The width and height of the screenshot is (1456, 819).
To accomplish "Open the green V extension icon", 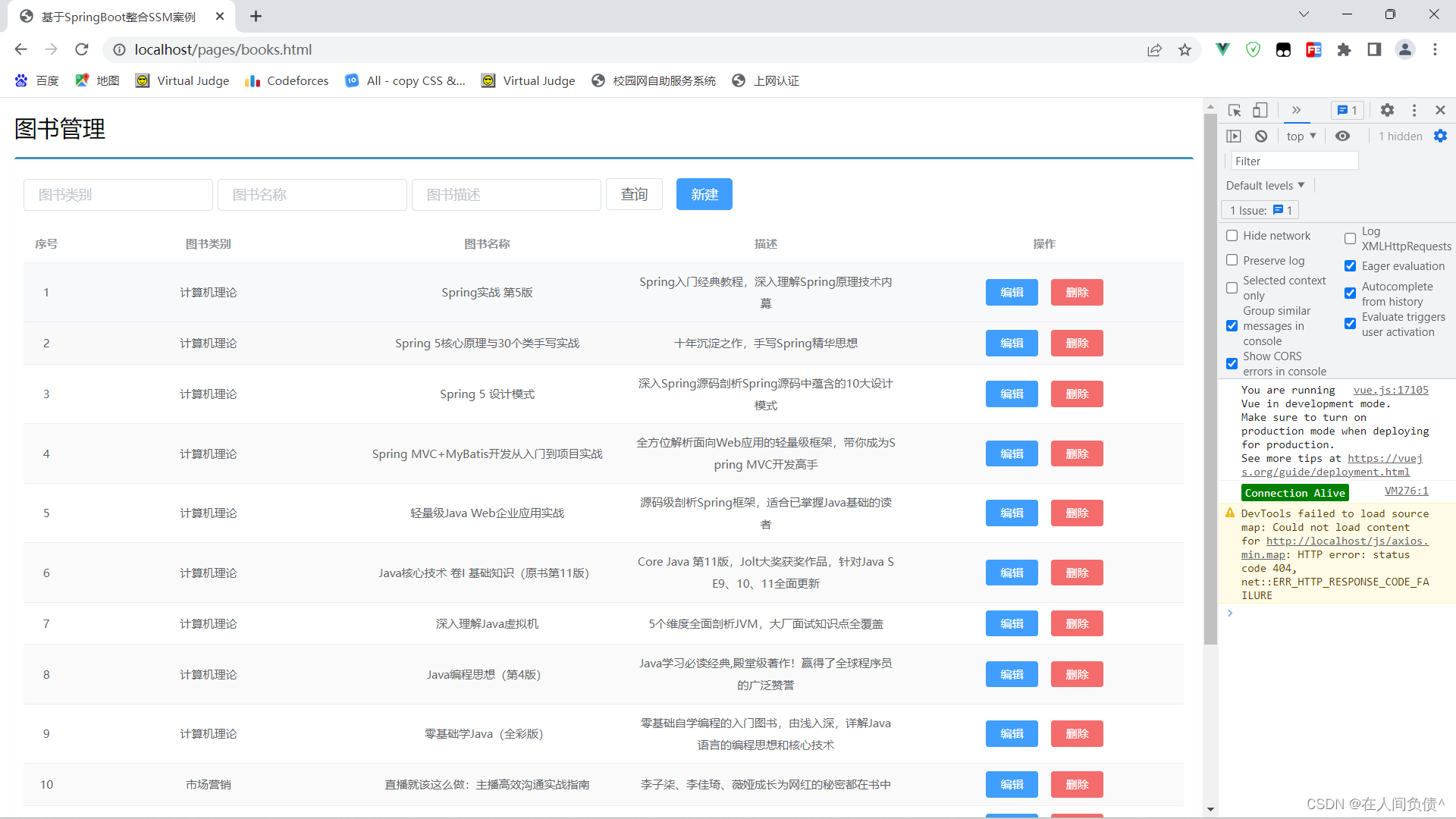I will [1222, 49].
